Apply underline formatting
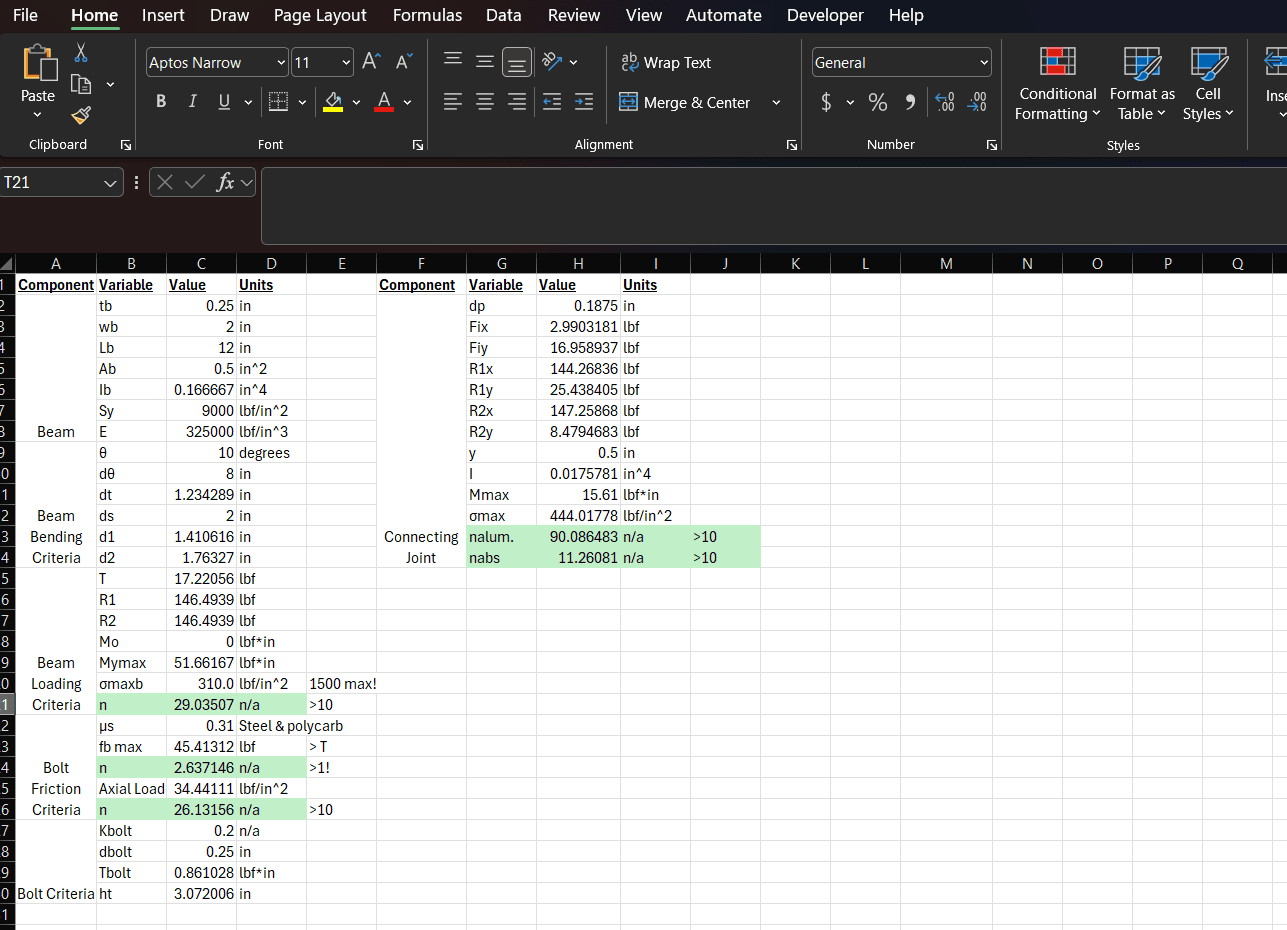 point(222,102)
